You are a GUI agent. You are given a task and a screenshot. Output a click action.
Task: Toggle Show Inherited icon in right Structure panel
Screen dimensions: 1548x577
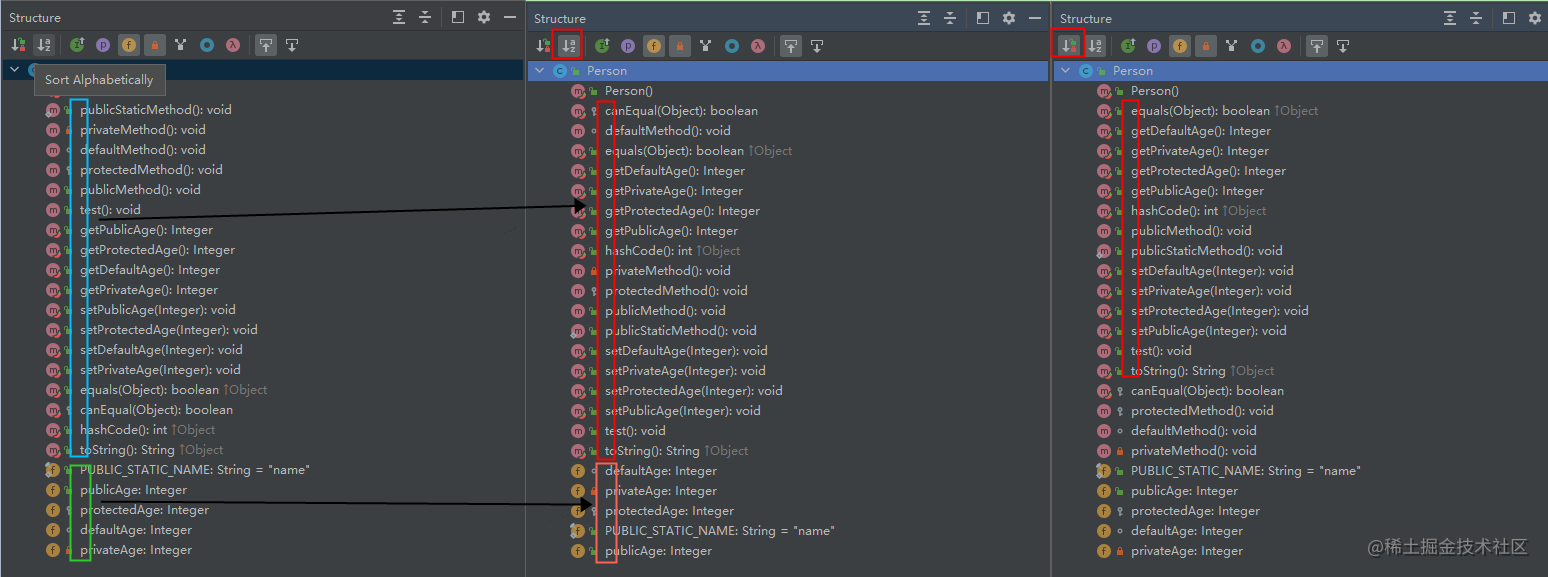pos(1128,45)
